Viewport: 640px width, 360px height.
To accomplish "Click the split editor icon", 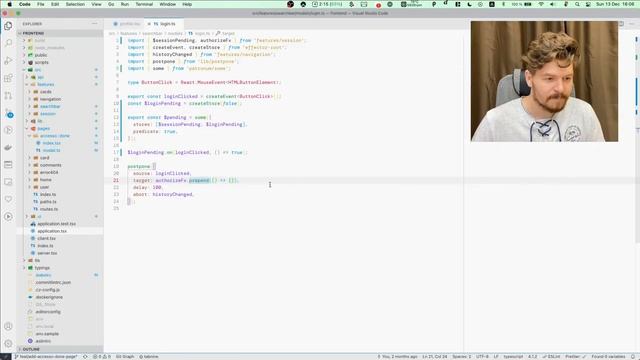I will 621,24.
